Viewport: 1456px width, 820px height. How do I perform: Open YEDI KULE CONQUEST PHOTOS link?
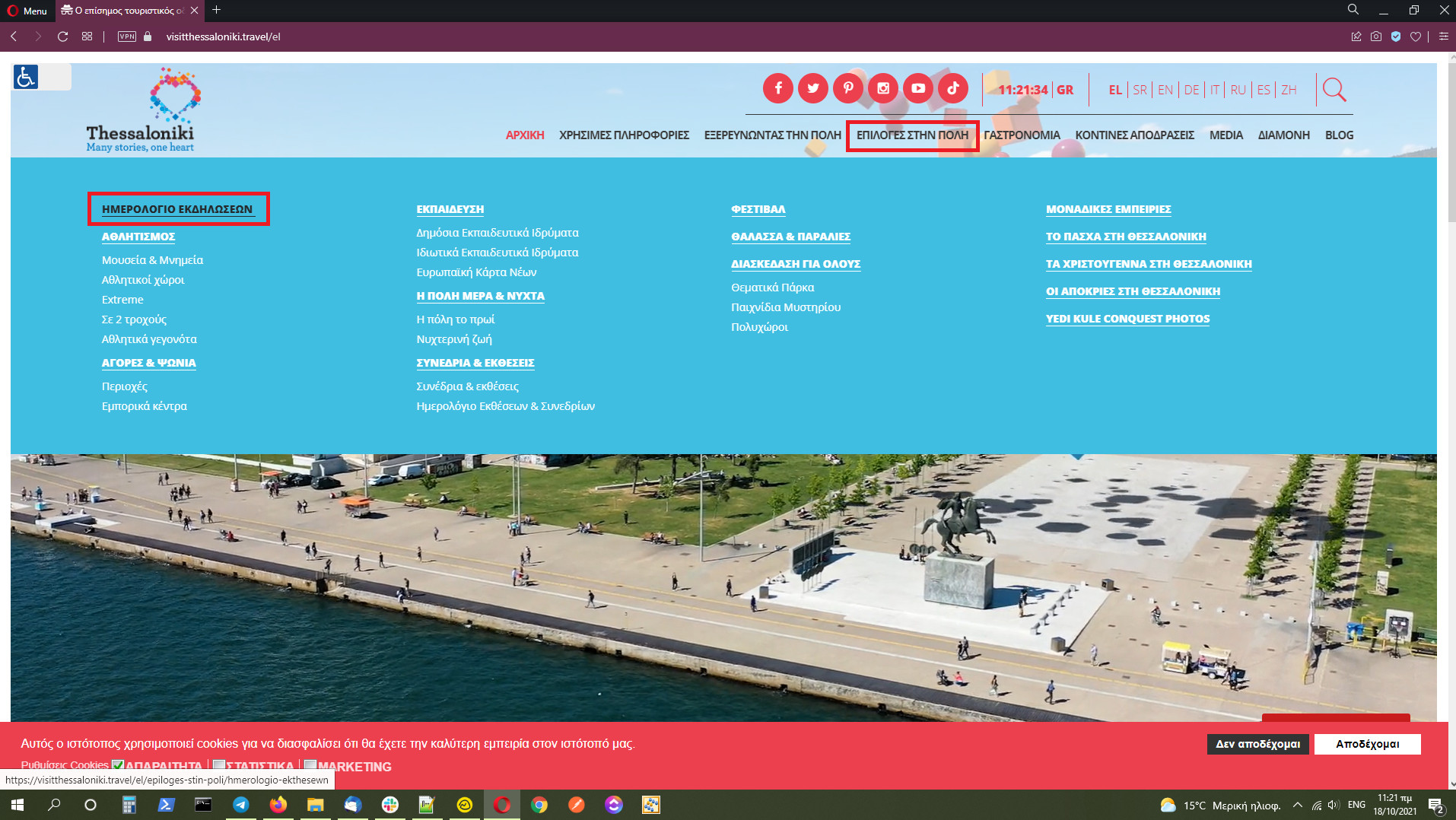1127,319
